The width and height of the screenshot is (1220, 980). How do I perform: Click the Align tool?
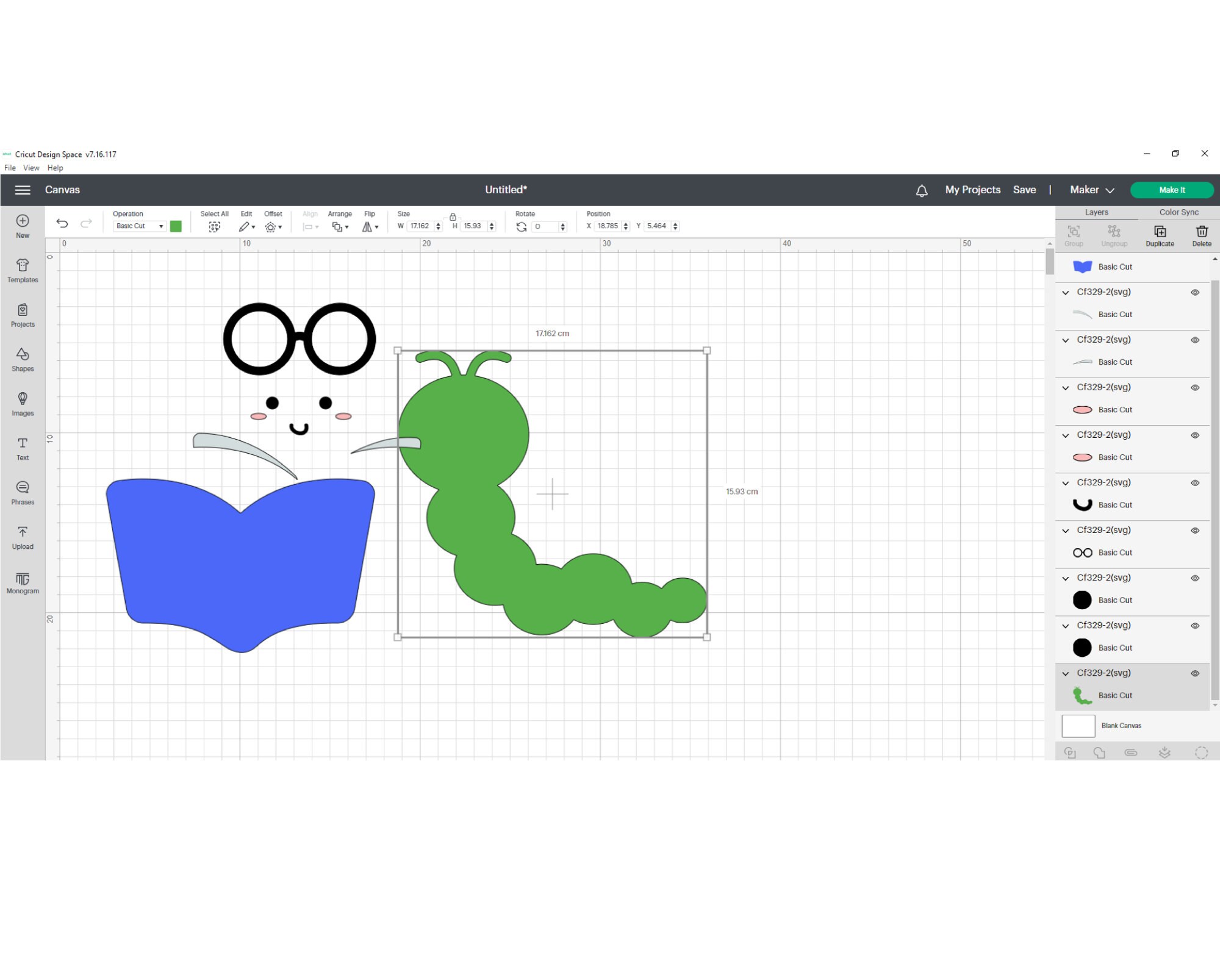click(310, 222)
